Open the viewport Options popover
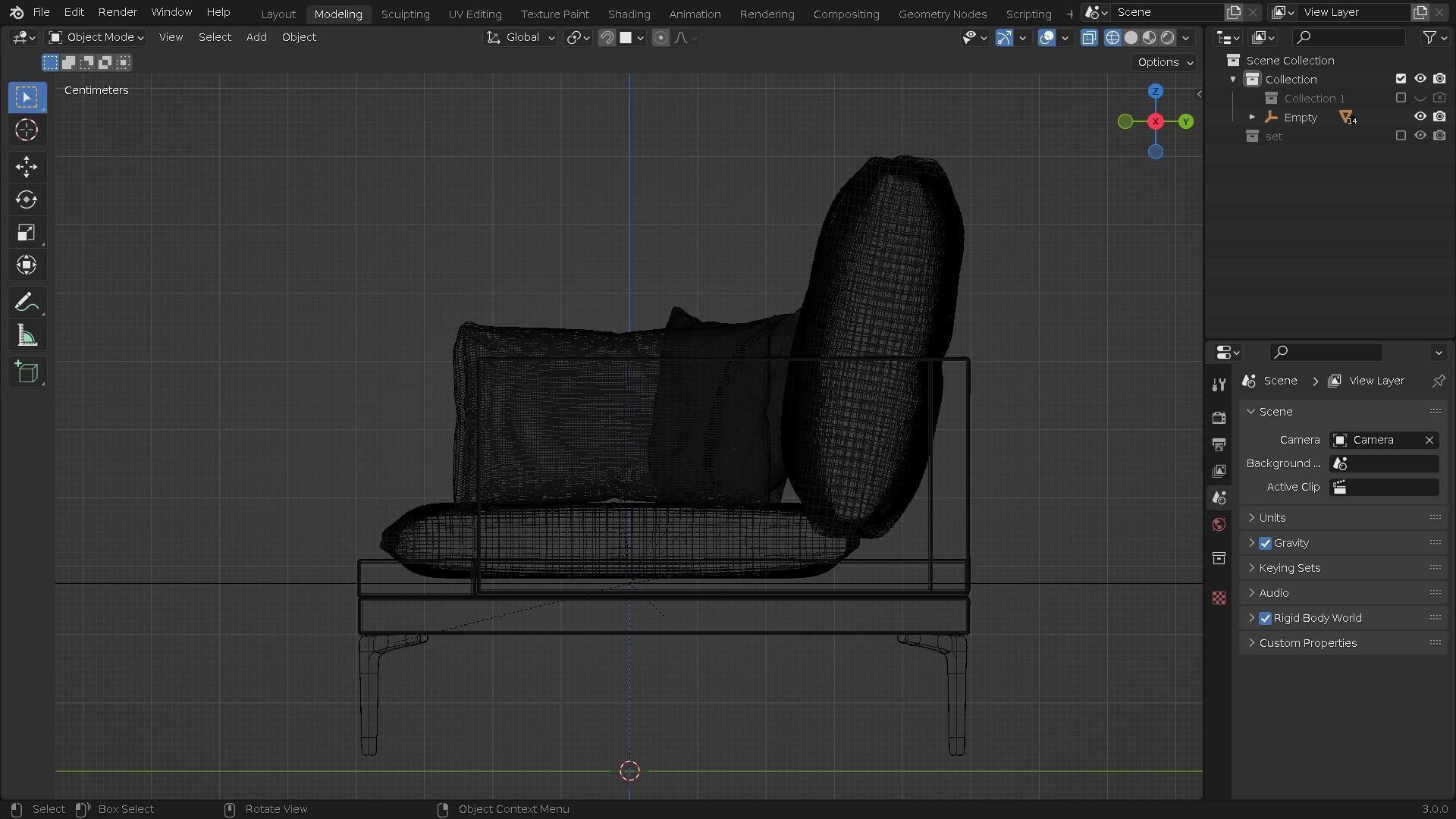Image resolution: width=1456 pixels, height=819 pixels. [1163, 62]
